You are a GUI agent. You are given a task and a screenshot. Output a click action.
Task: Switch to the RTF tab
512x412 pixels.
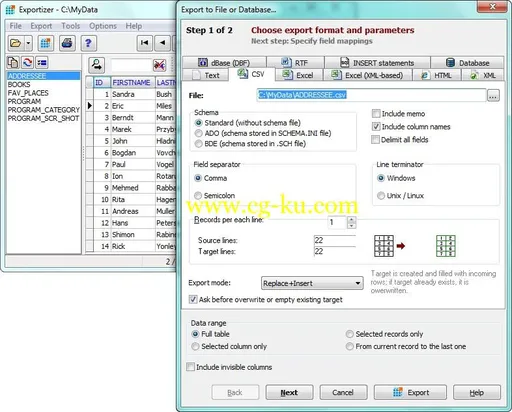tap(295, 63)
